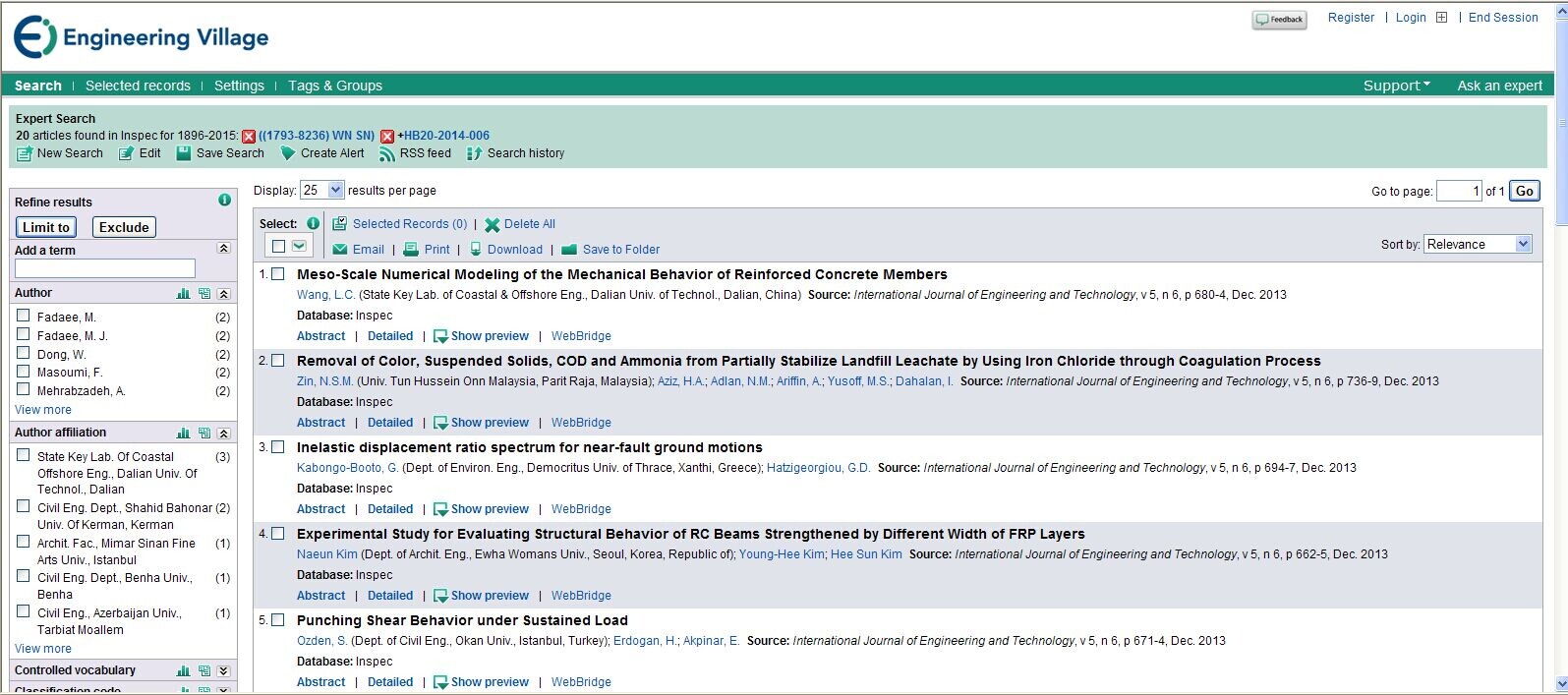Click the Save Search icon
This screenshot has height=695, width=1568.
pos(183,153)
